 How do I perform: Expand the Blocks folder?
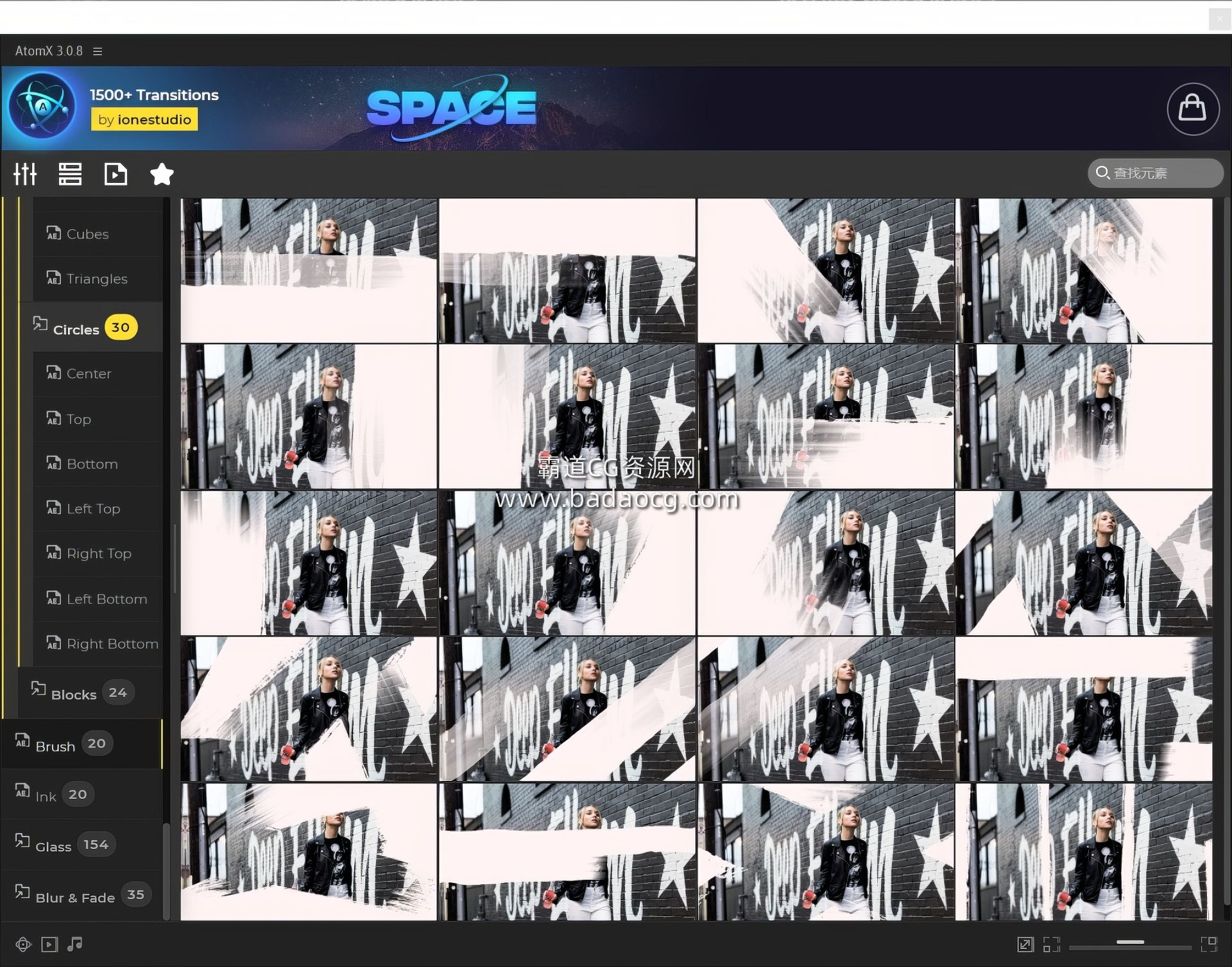pyautogui.click(x=90, y=693)
